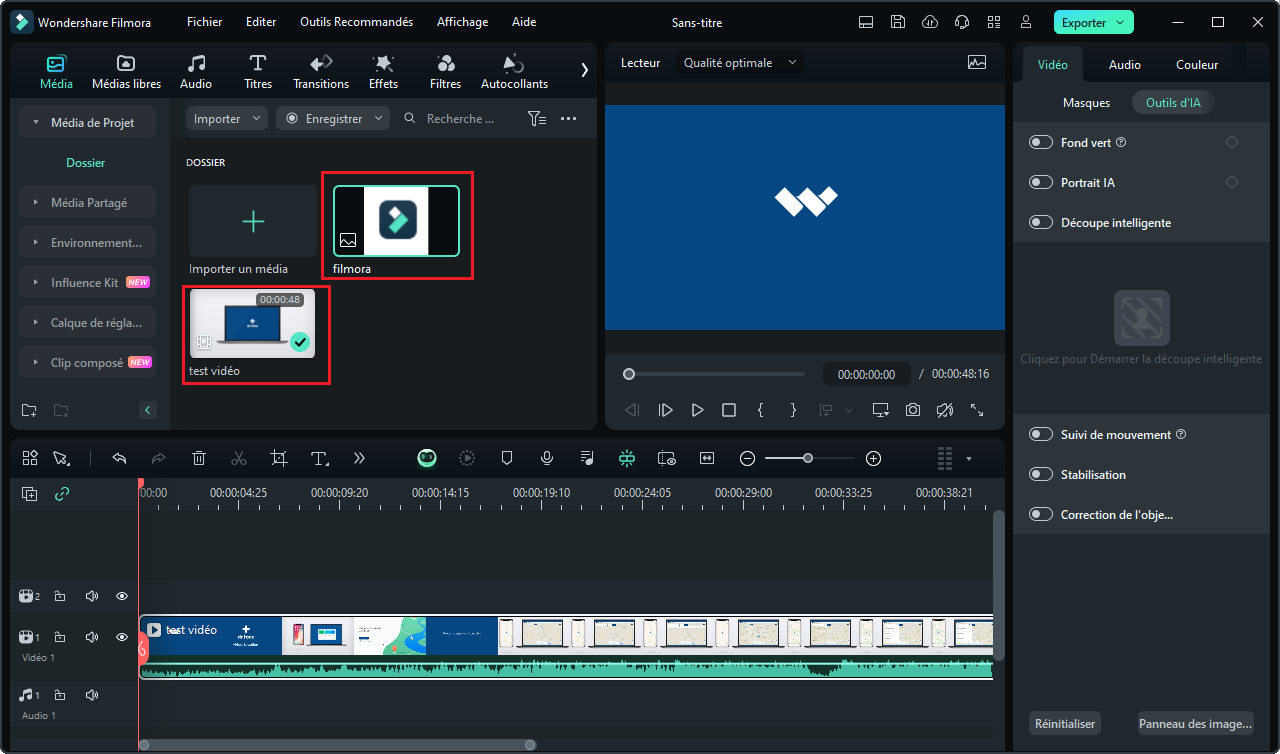Show more tabs with right chevron arrow
Image resolution: width=1280 pixels, height=754 pixels.
585,69
